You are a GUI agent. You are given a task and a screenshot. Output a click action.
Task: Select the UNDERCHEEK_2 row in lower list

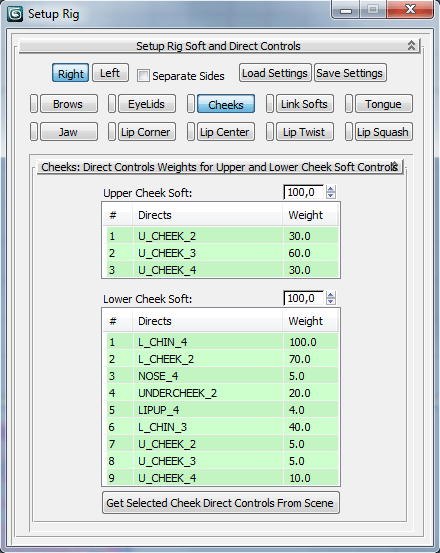pos(222,393)
